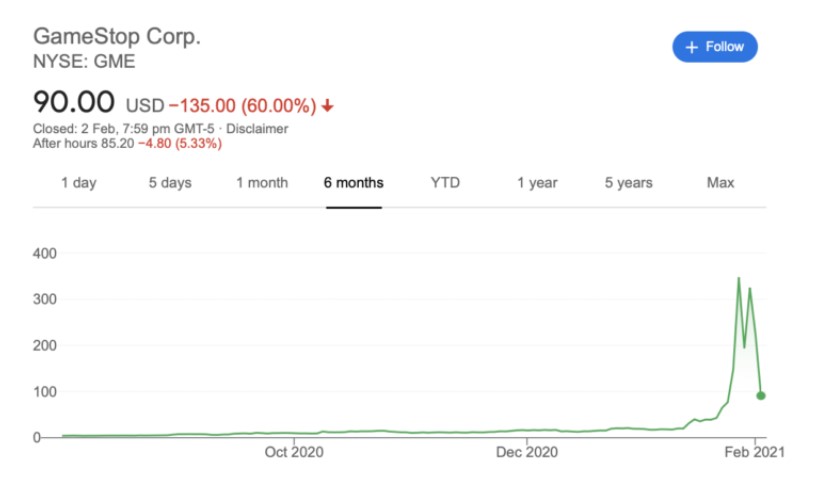
Task: Click the Dec 2020 axis label
Action: [x=526, y=452]
